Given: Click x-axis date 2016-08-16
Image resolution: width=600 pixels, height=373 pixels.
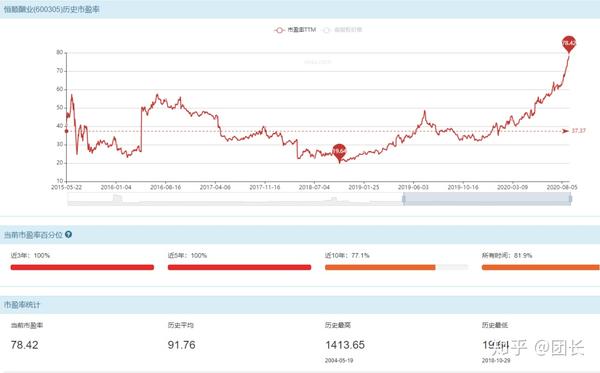Looking at the screenshot, I should click(165, 187).
